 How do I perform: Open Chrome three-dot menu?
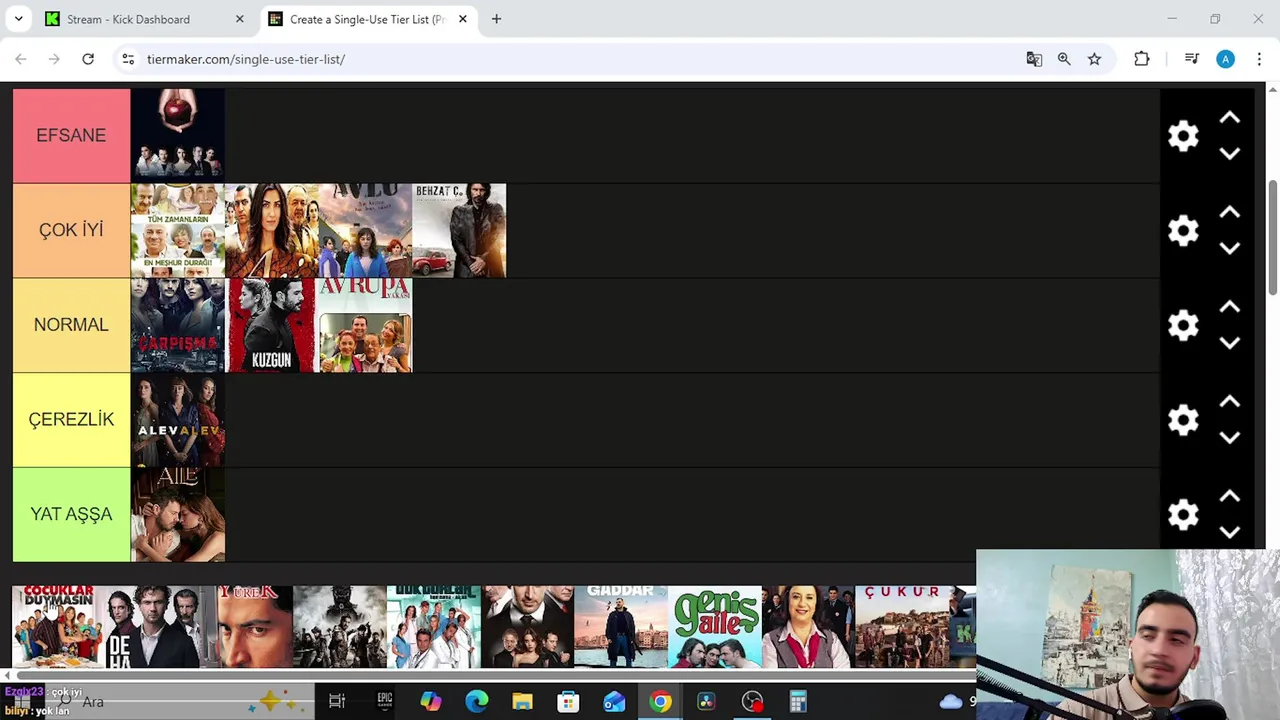1259,59
